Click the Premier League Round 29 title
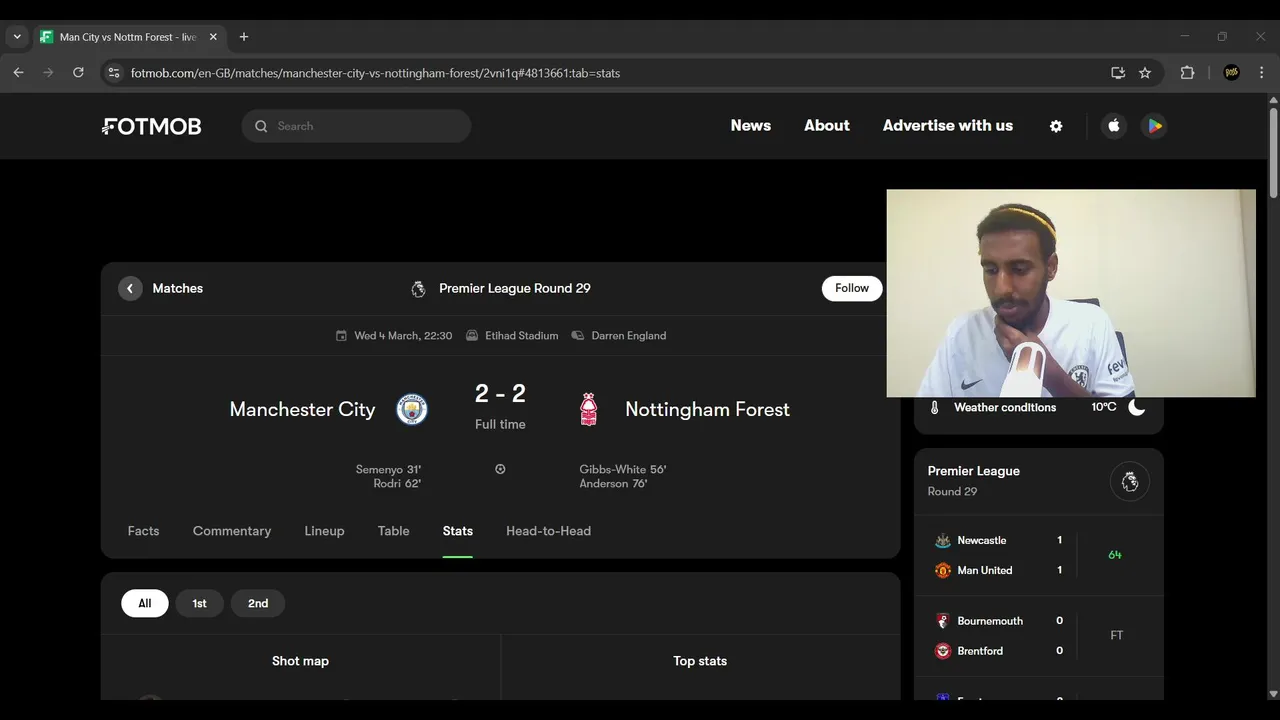 click(x=515, y=288)
